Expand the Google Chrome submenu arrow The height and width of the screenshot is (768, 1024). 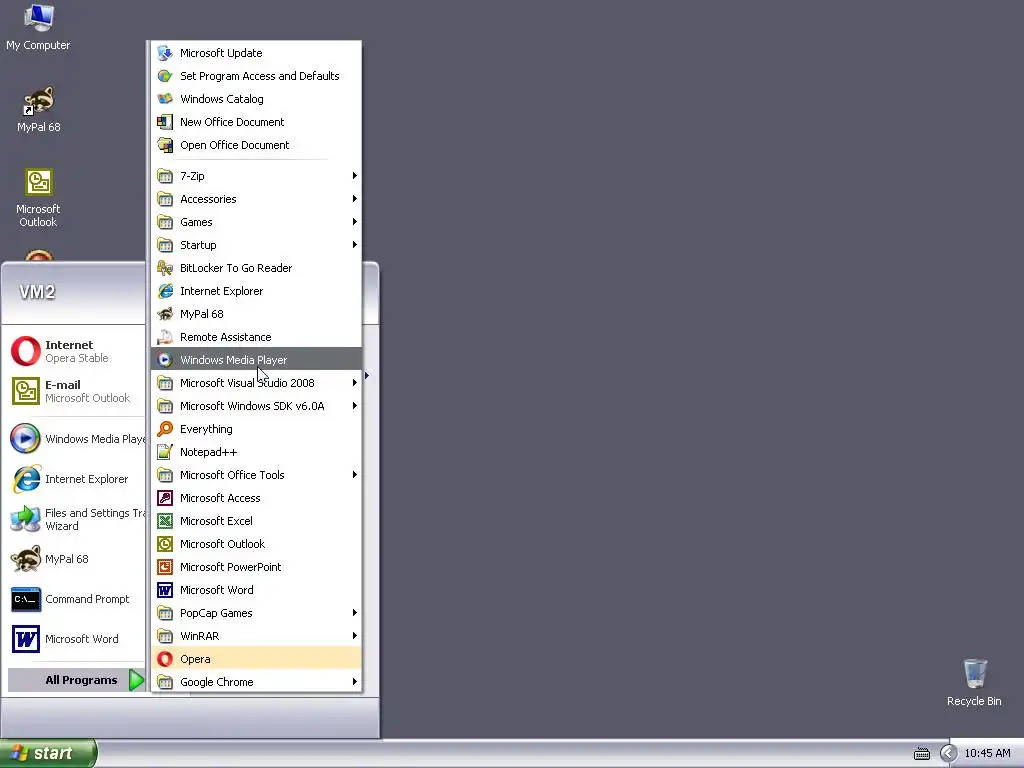(x=355, y=682)
